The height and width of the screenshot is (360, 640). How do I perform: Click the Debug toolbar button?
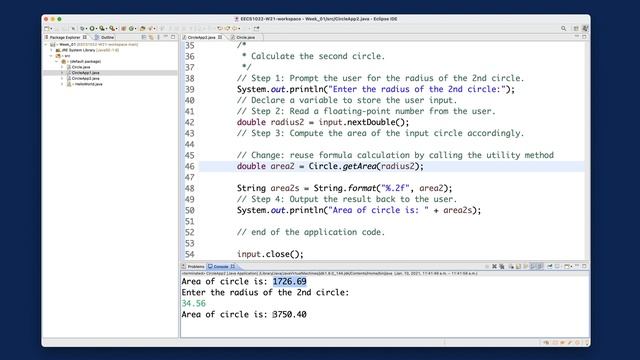pyautogui.click(x=82, y=29)
